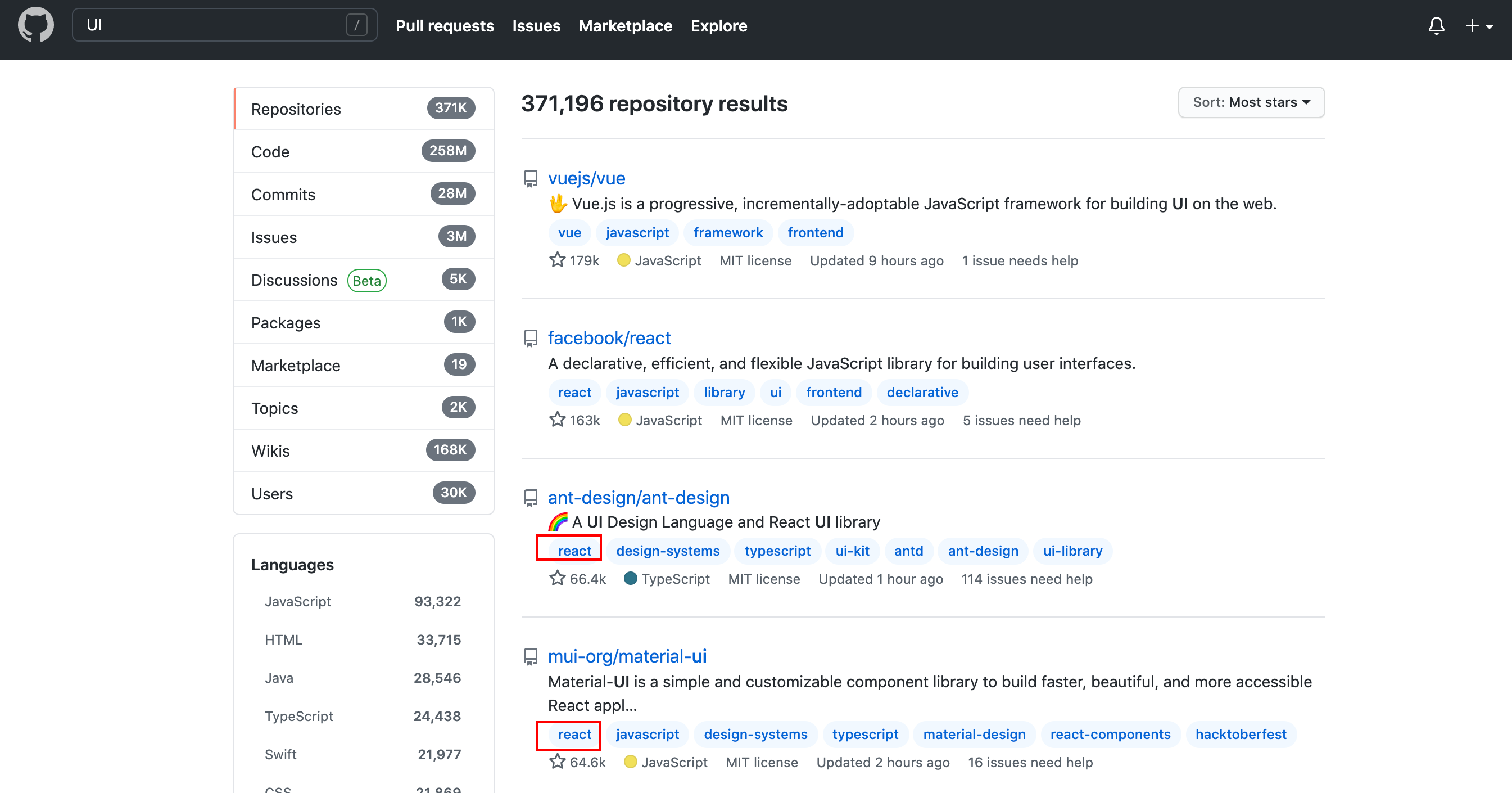The width and height of the screenshot is (1512, 793).
Task: Select the Issues results filter in sidebar
Action: pos(363,237)
